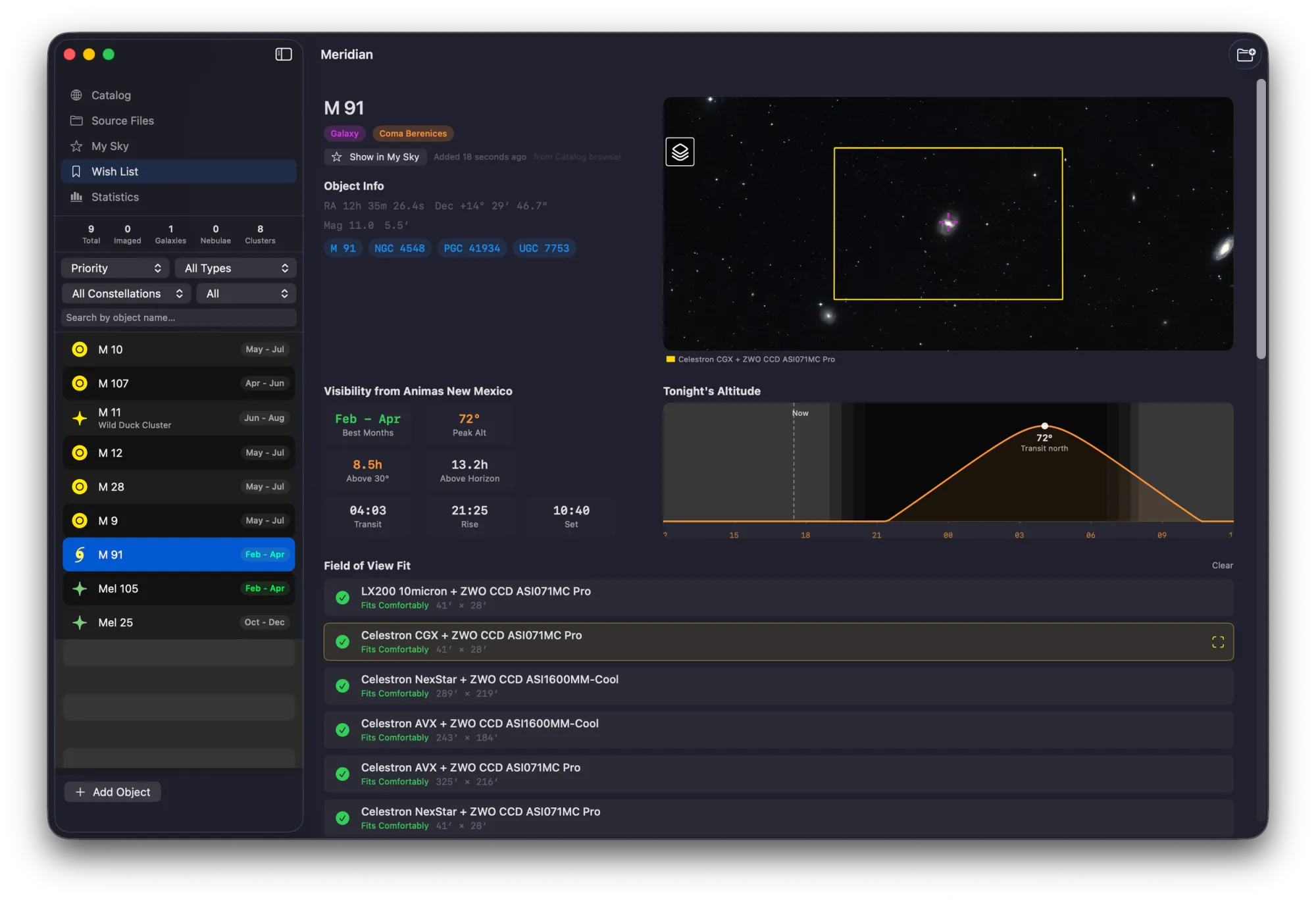Click the yellow FOV legend swatch below the preview
This screenshot has width=1316, height=902.
[x=669, y=359]
